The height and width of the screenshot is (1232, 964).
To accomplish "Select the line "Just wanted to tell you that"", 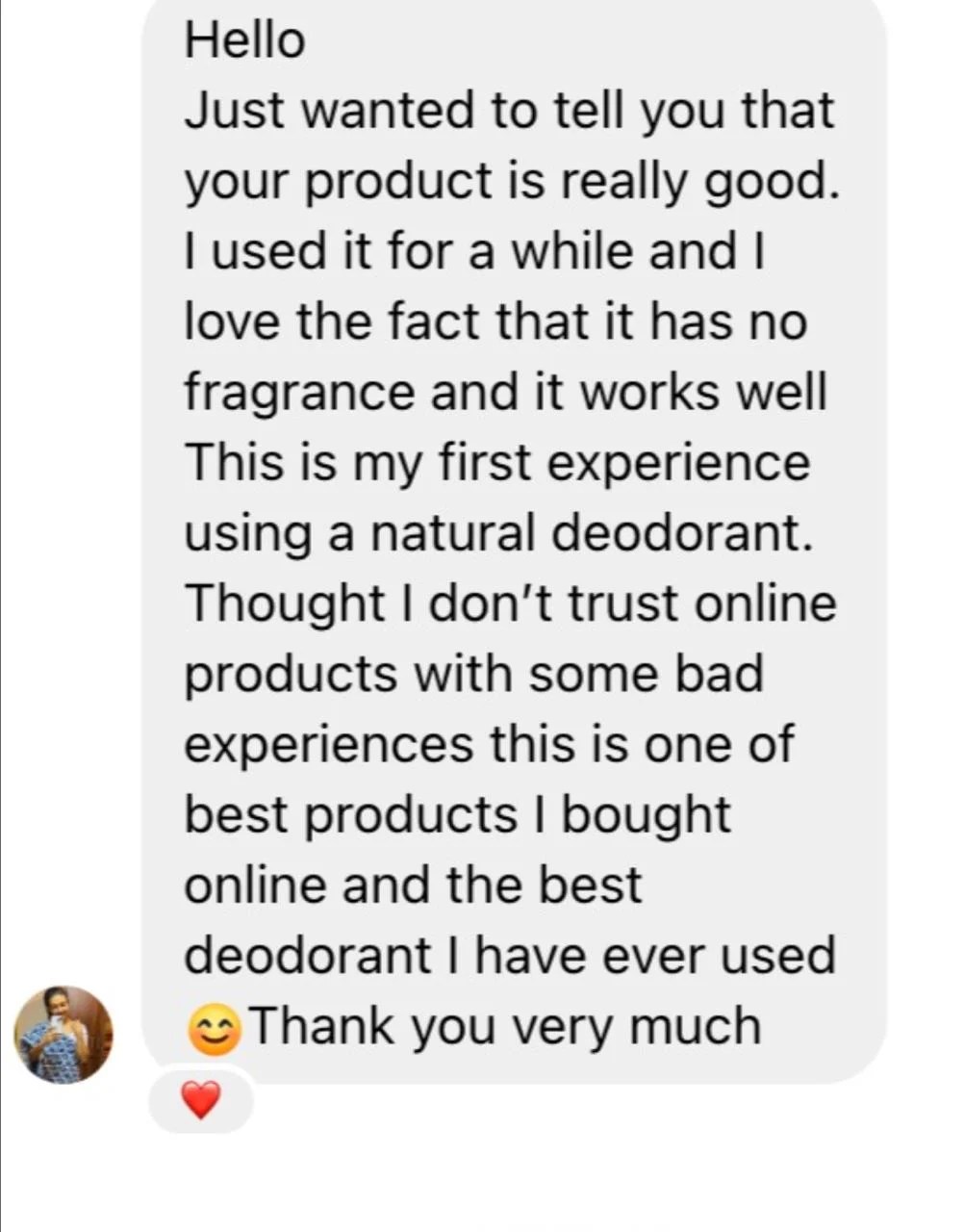I will point(509,111).
